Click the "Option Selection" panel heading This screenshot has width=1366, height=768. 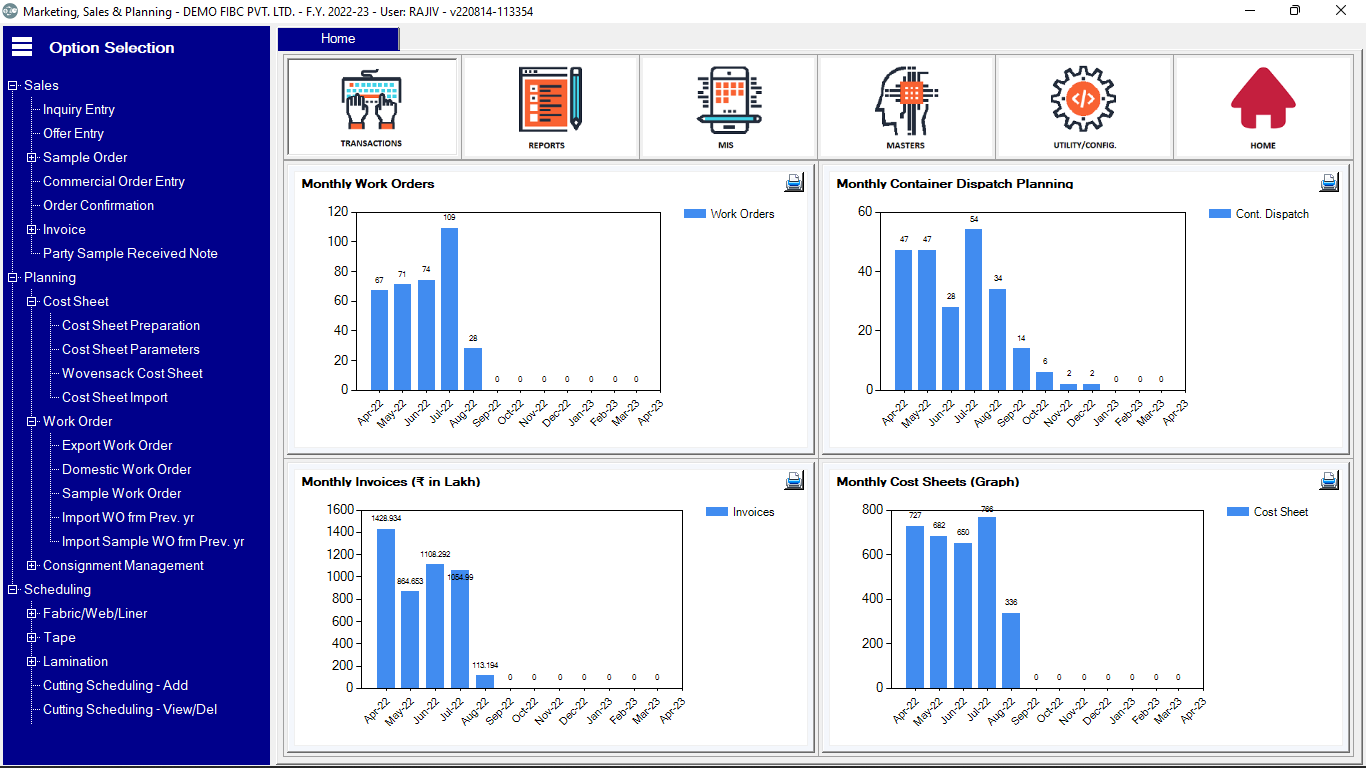112,48
